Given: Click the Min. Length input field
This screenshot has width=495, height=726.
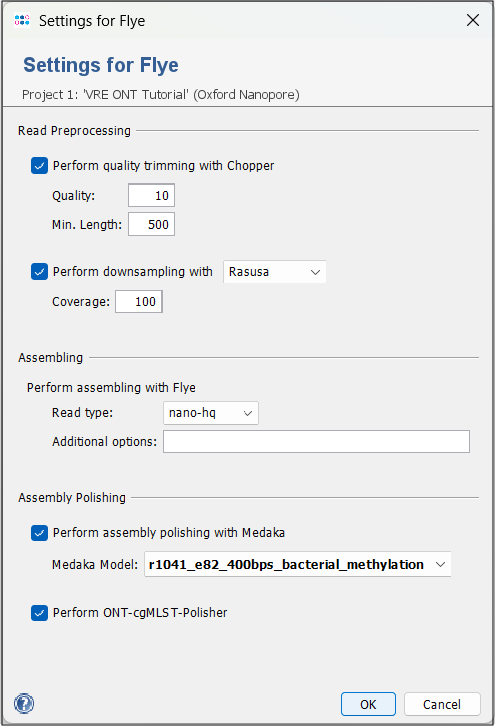Looking at the screenshot, I should click(151, 225).
